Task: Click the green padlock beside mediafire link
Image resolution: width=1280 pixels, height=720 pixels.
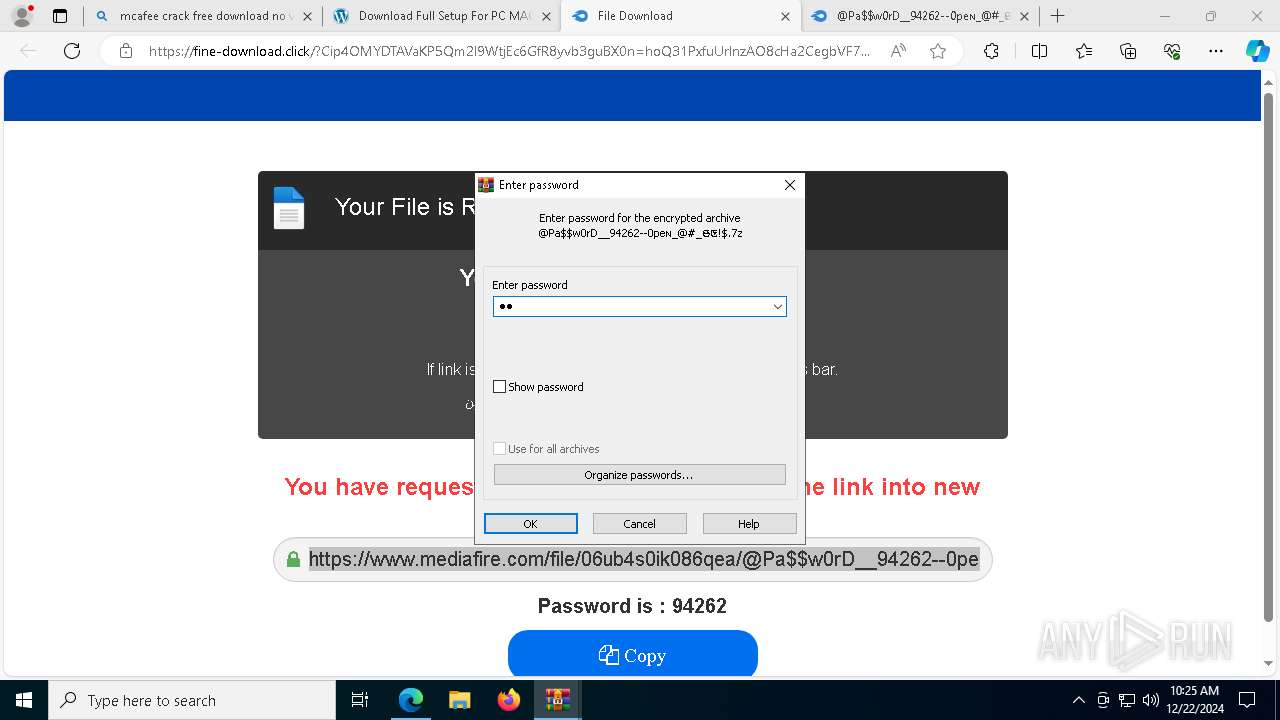Action: tap(293, 559)
